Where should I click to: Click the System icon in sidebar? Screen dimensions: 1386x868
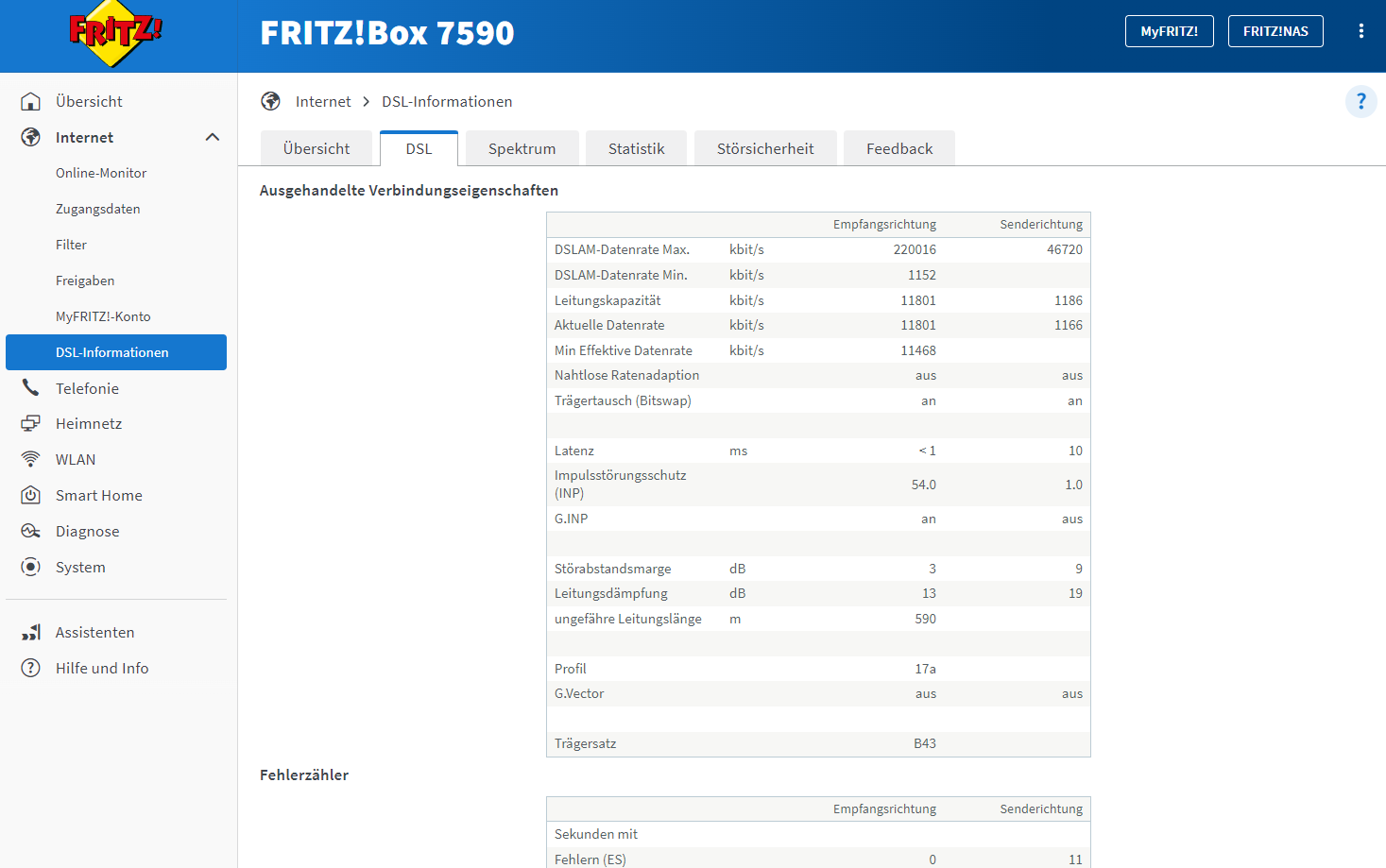(x=31, y=567)
